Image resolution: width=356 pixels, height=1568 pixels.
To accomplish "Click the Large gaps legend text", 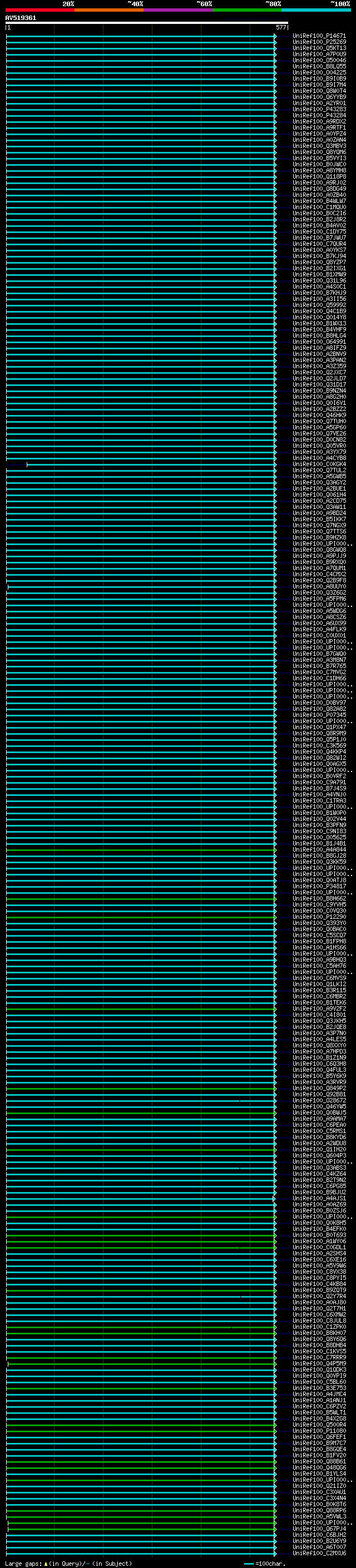I will [68, 1563].
